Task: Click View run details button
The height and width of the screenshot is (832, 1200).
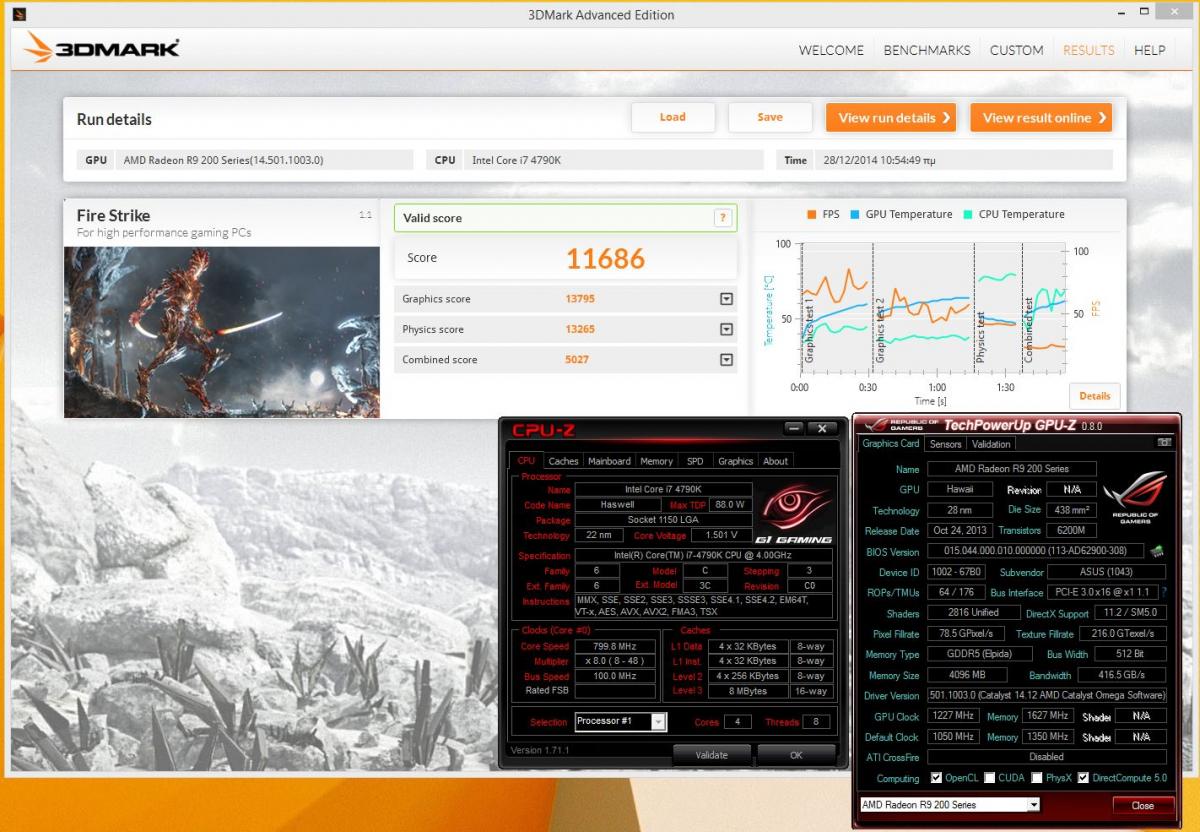Action: [891, 117]
